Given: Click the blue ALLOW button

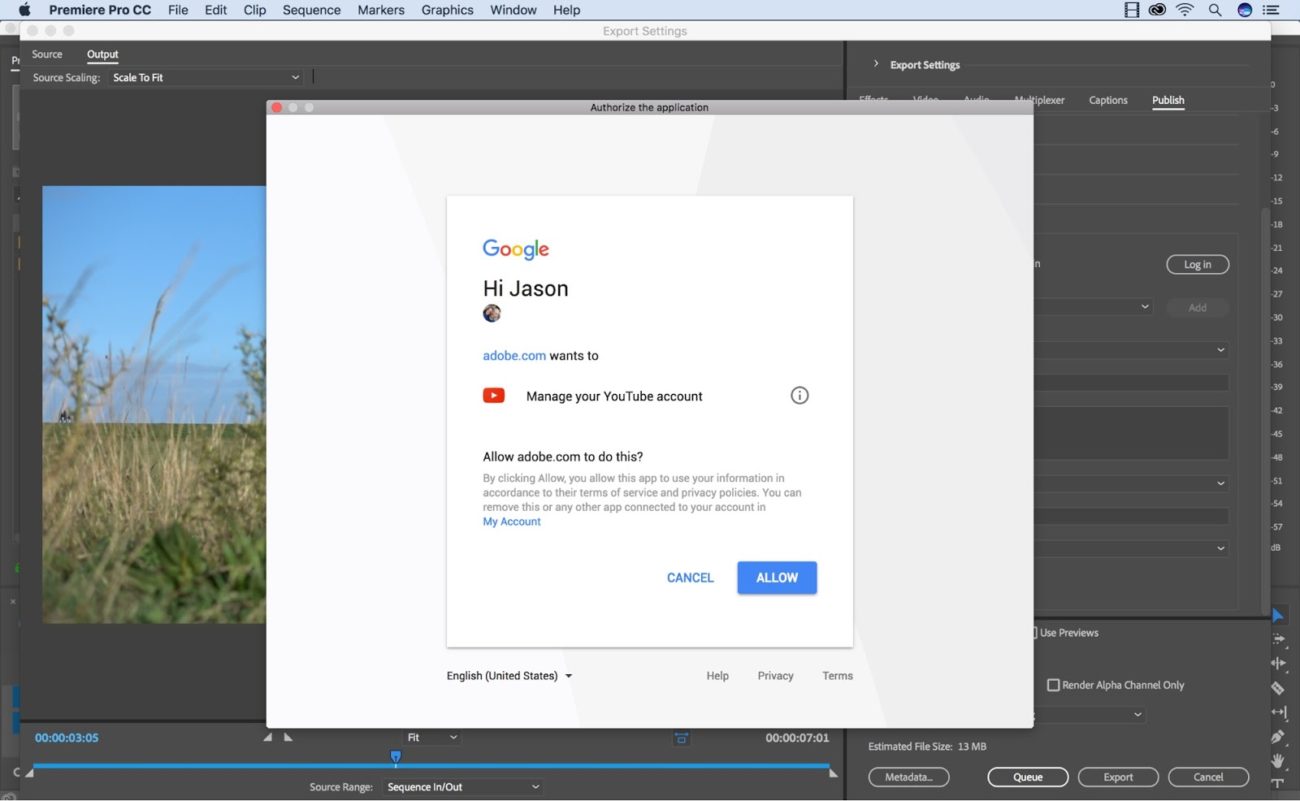Looking at the screenshot, I should click(777, 577).
